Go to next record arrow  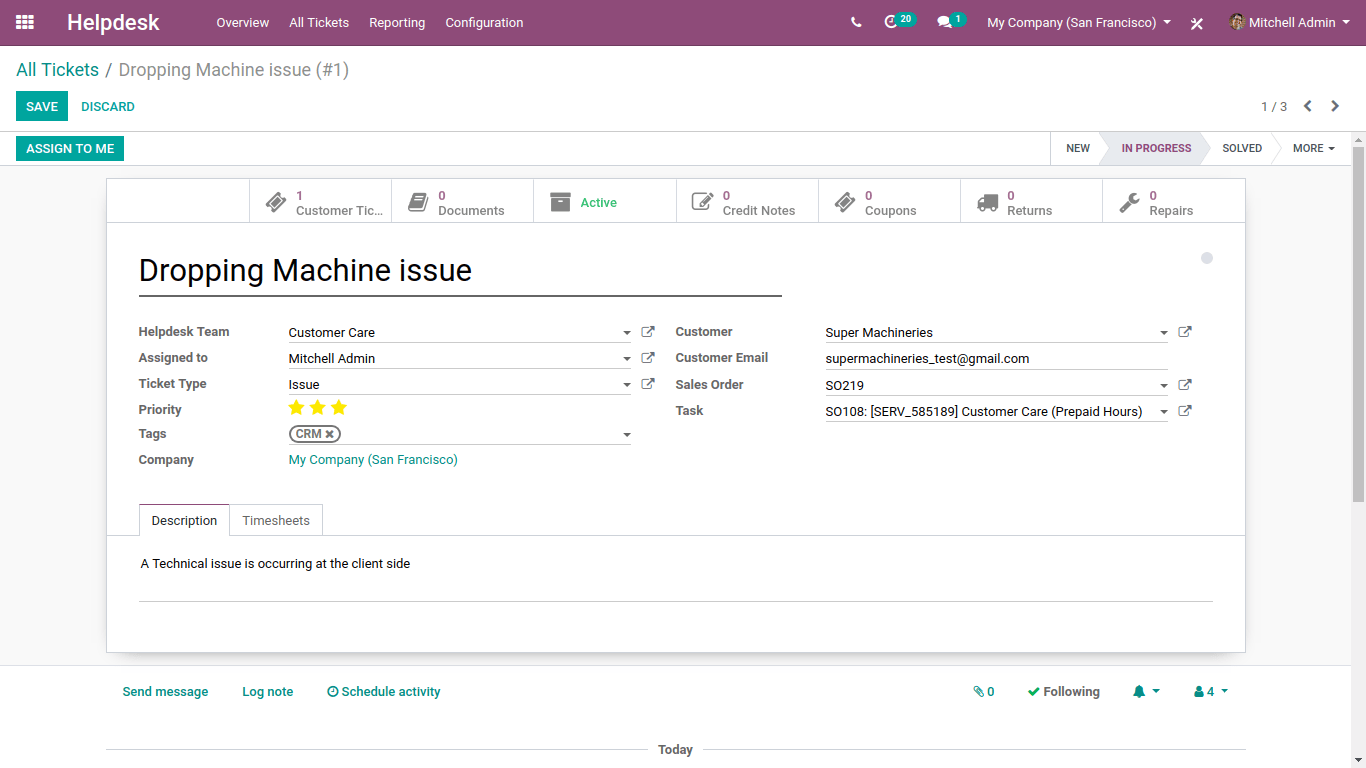click(1335, 106)
